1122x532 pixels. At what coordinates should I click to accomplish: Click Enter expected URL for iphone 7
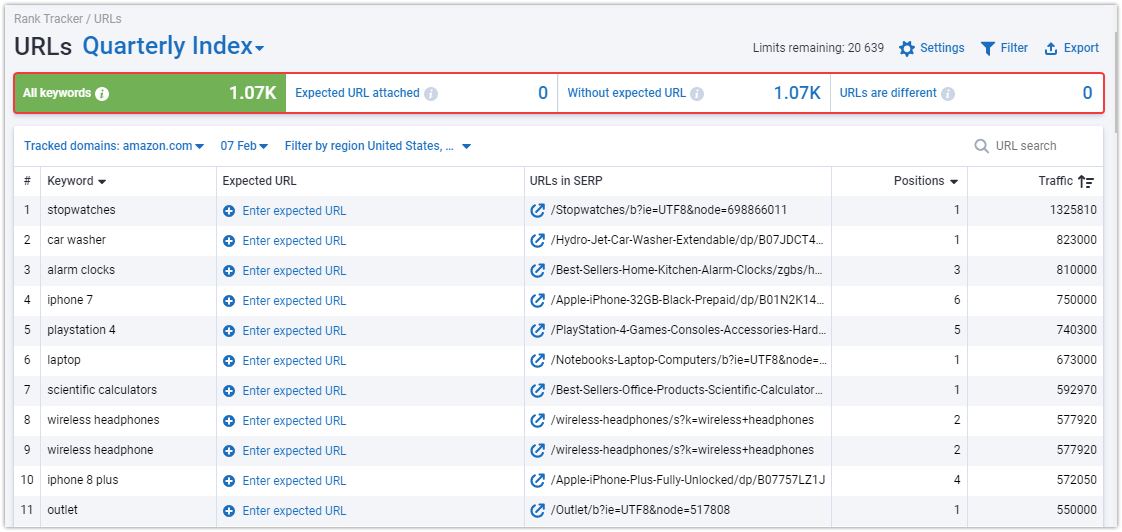tap(294, 301)
